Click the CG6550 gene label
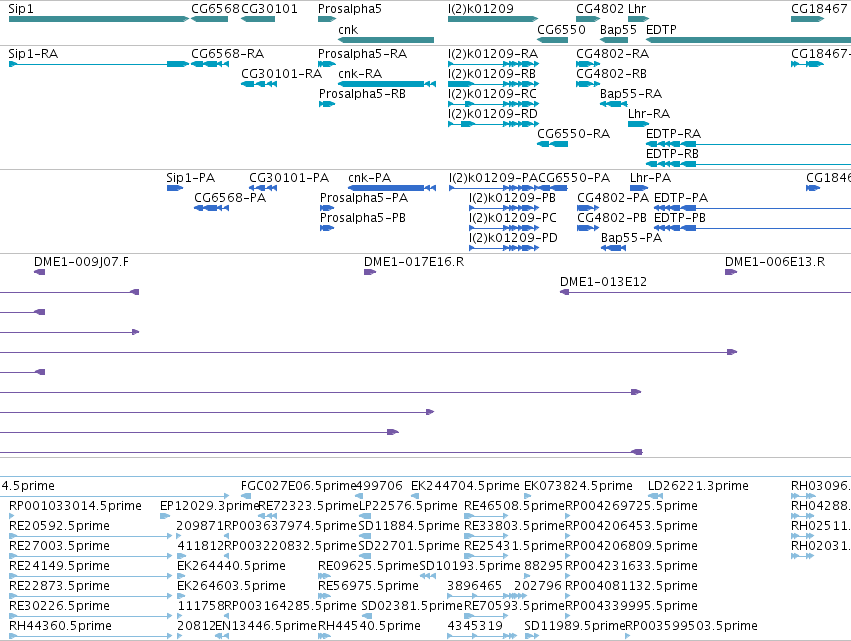This screenshot has height=641, width=851. 561,30
